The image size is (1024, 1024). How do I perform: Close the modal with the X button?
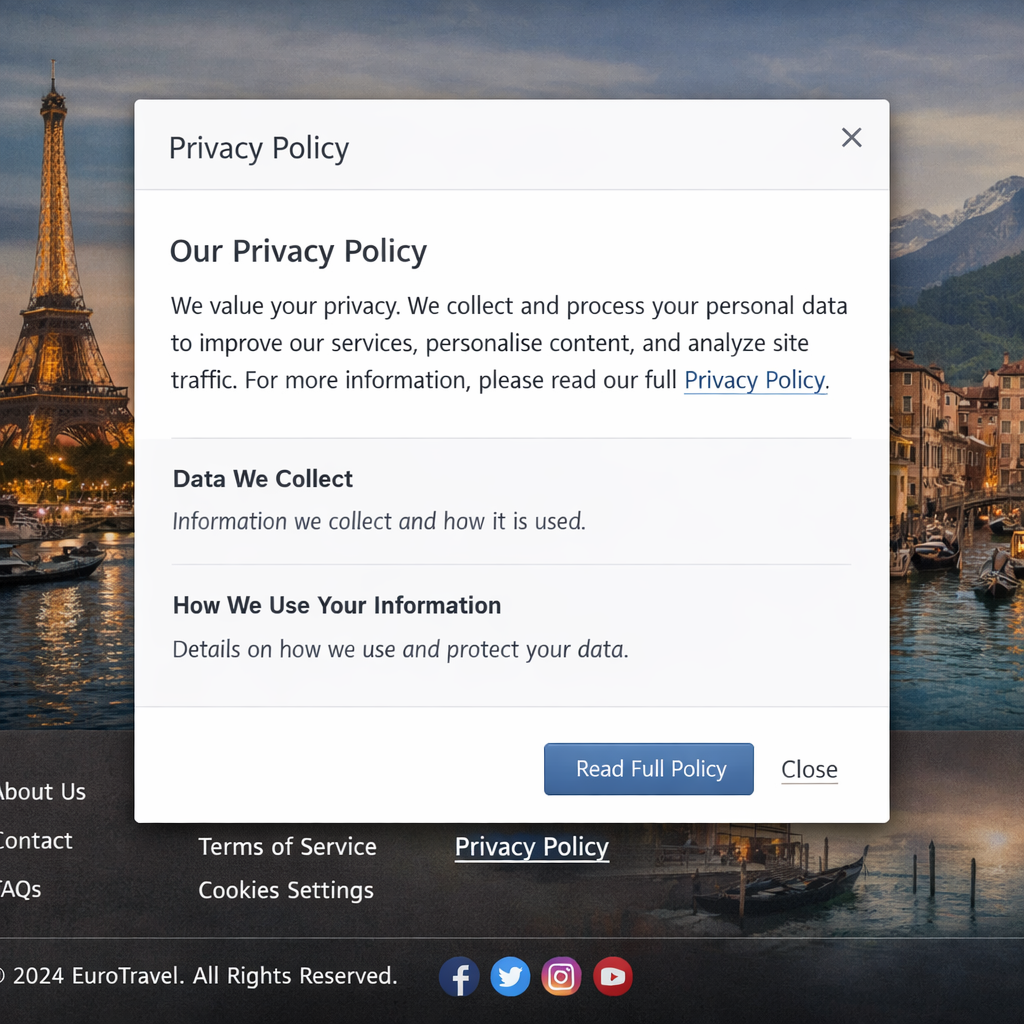click(x=851, y=137)
